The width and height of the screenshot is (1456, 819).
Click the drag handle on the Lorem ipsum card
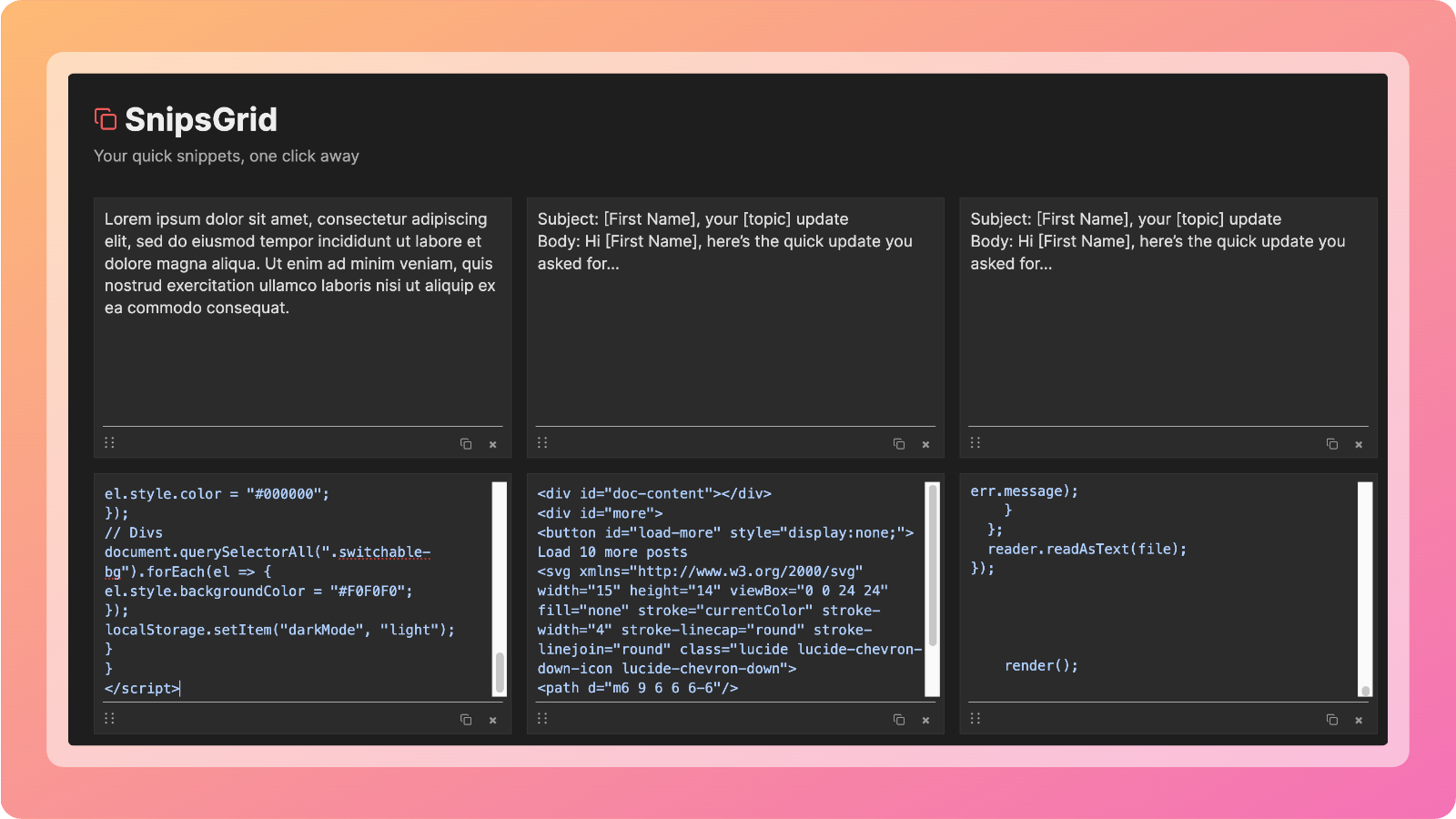tap(109, 442)
